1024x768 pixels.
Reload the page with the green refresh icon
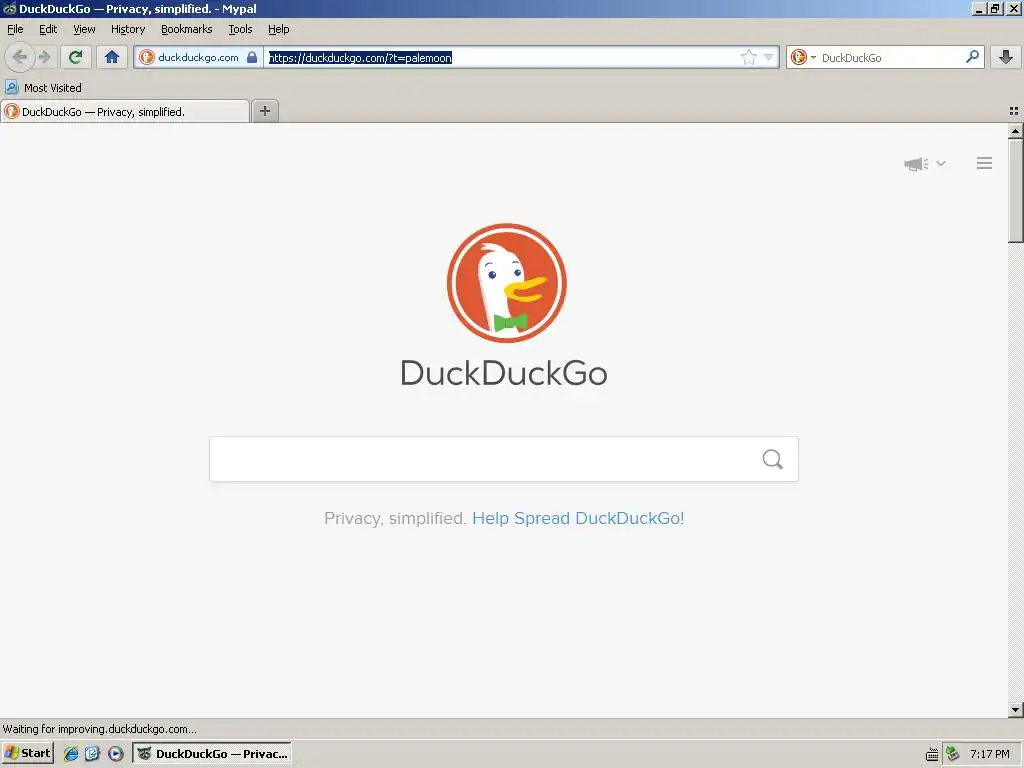pos(75,57)
